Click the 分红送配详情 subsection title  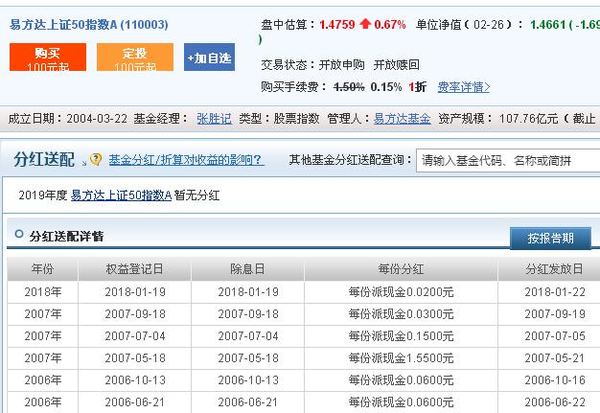point(66,236)
